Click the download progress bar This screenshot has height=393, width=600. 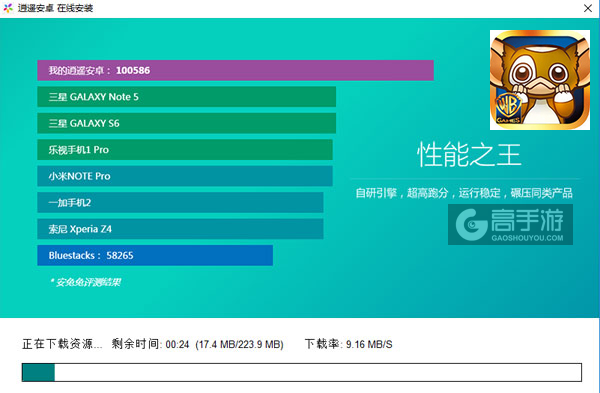[302, 372]
